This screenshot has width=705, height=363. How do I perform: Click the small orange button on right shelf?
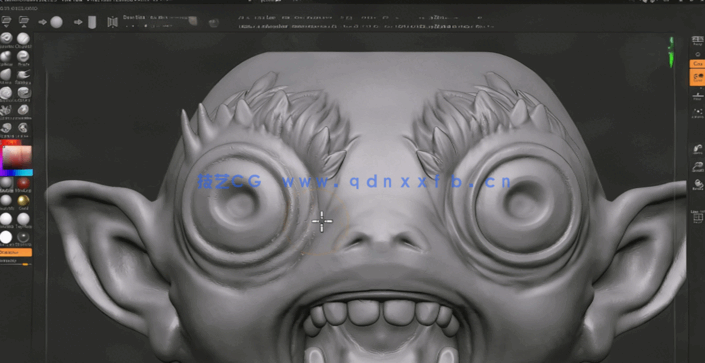tap(697, 64)
